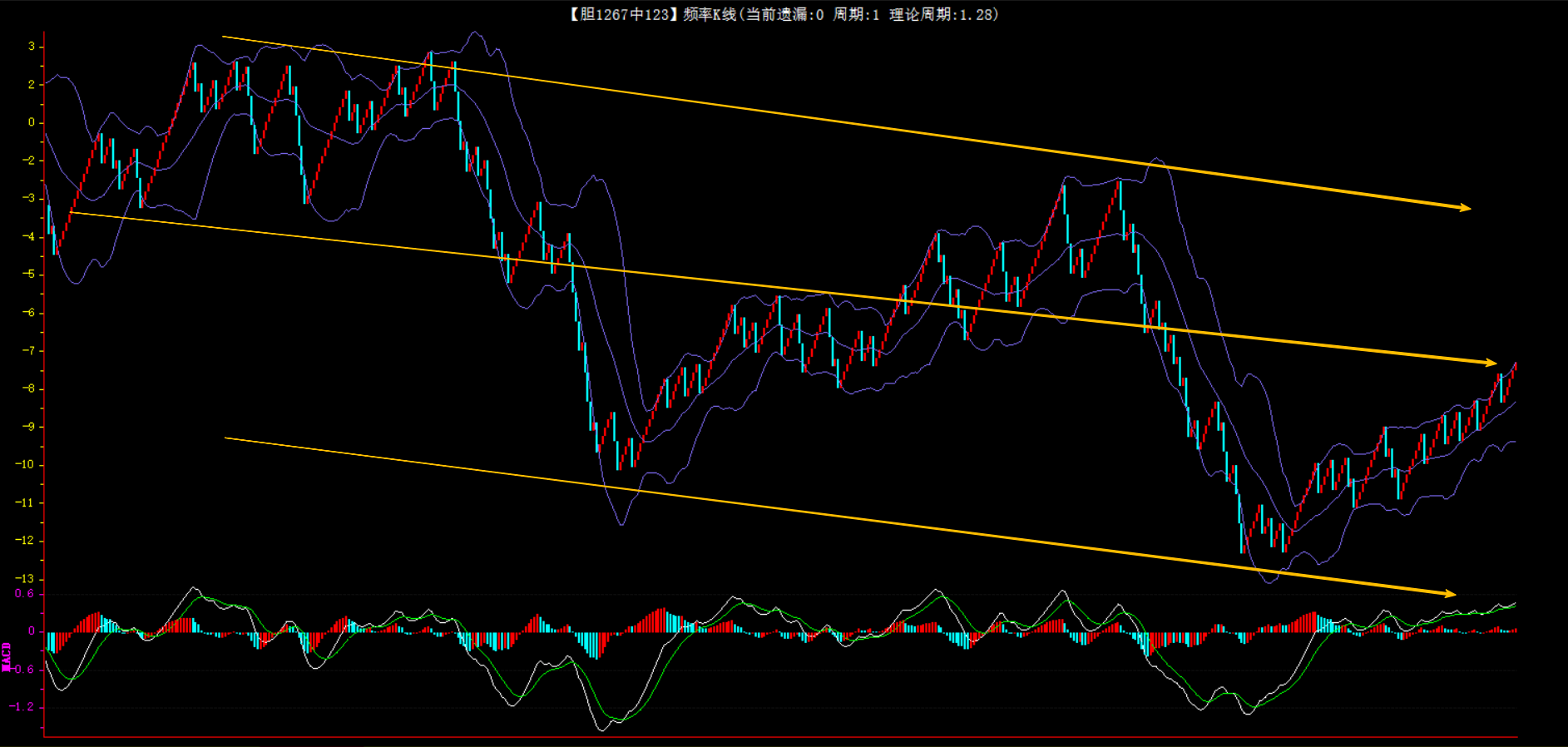Click the yellow -13 y-axis label

25,579
